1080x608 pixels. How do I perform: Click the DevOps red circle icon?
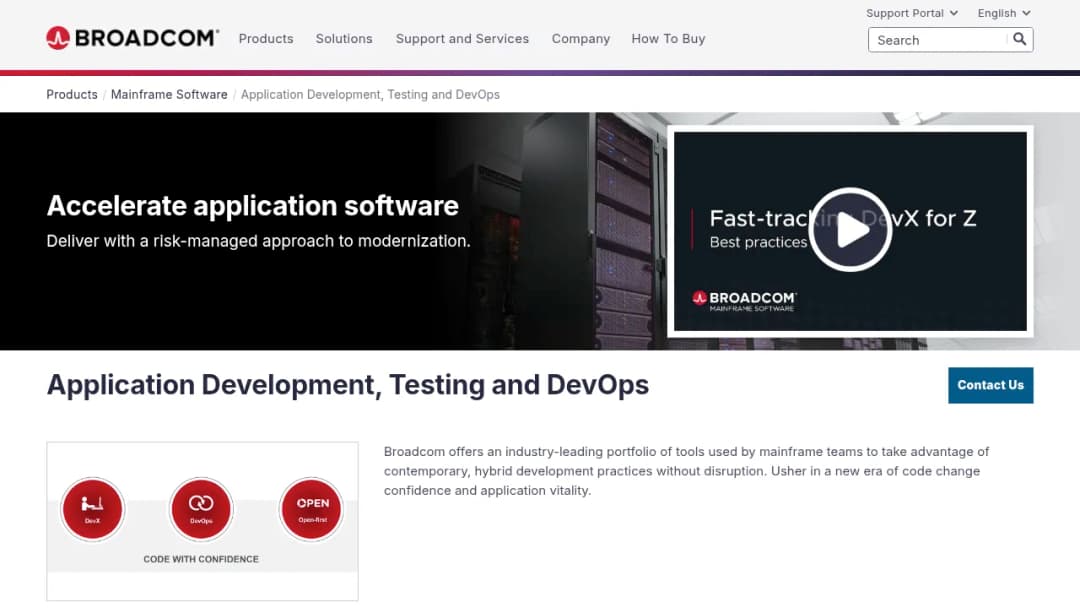pyautogui.click(x=201, y=510)
